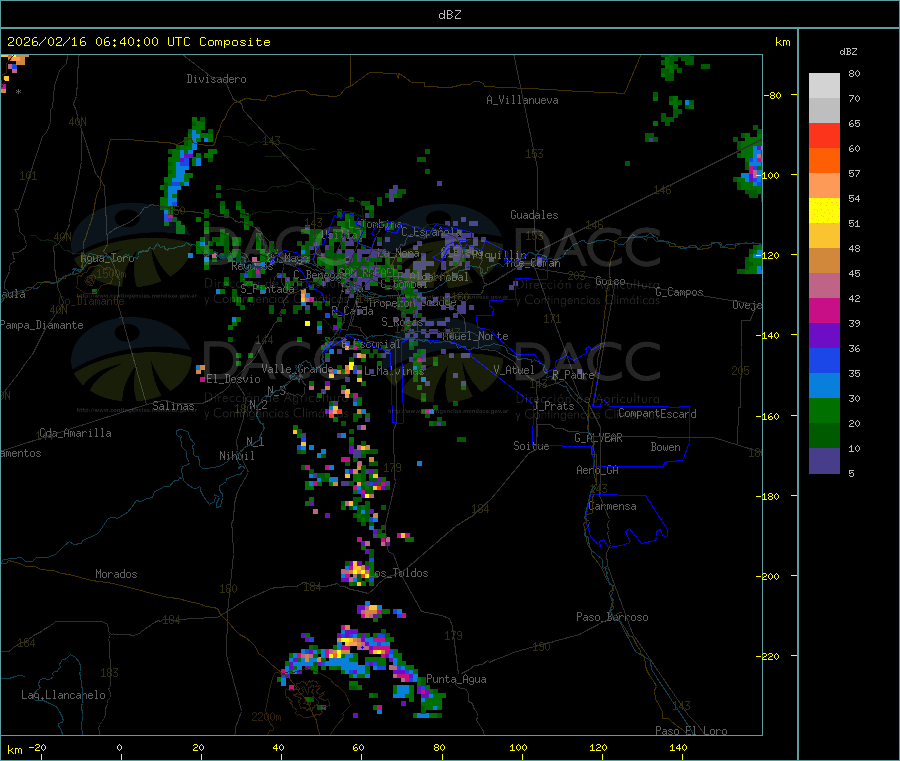Click the 'Pampa_Diamante' label
Screen dimensions: 900x761
point(42,325)
